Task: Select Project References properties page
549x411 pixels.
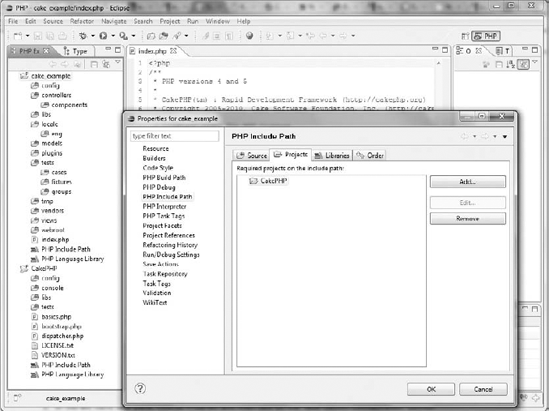Action: point(168,235)
